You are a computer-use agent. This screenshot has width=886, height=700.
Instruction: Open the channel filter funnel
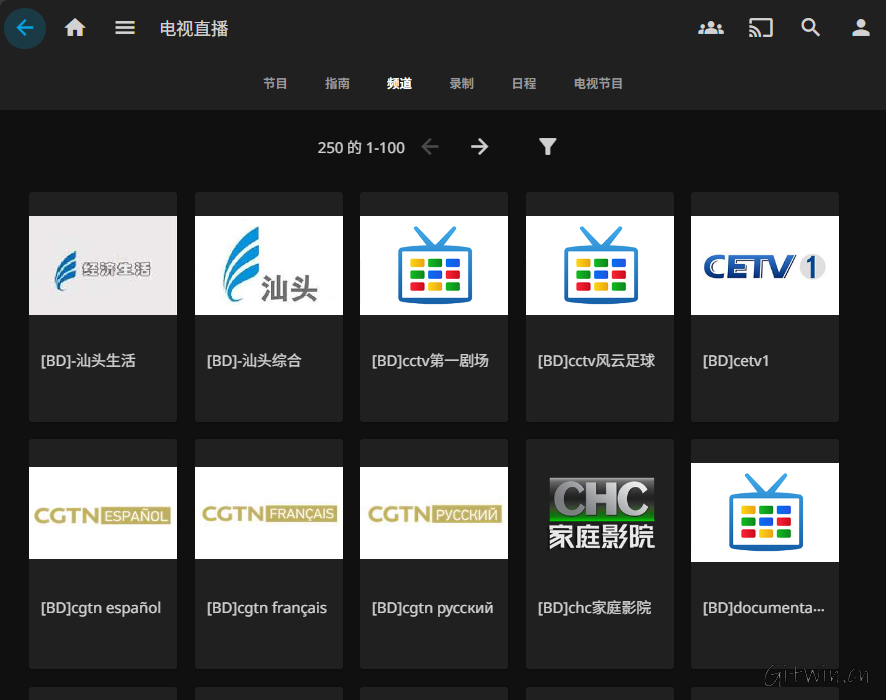547,147
